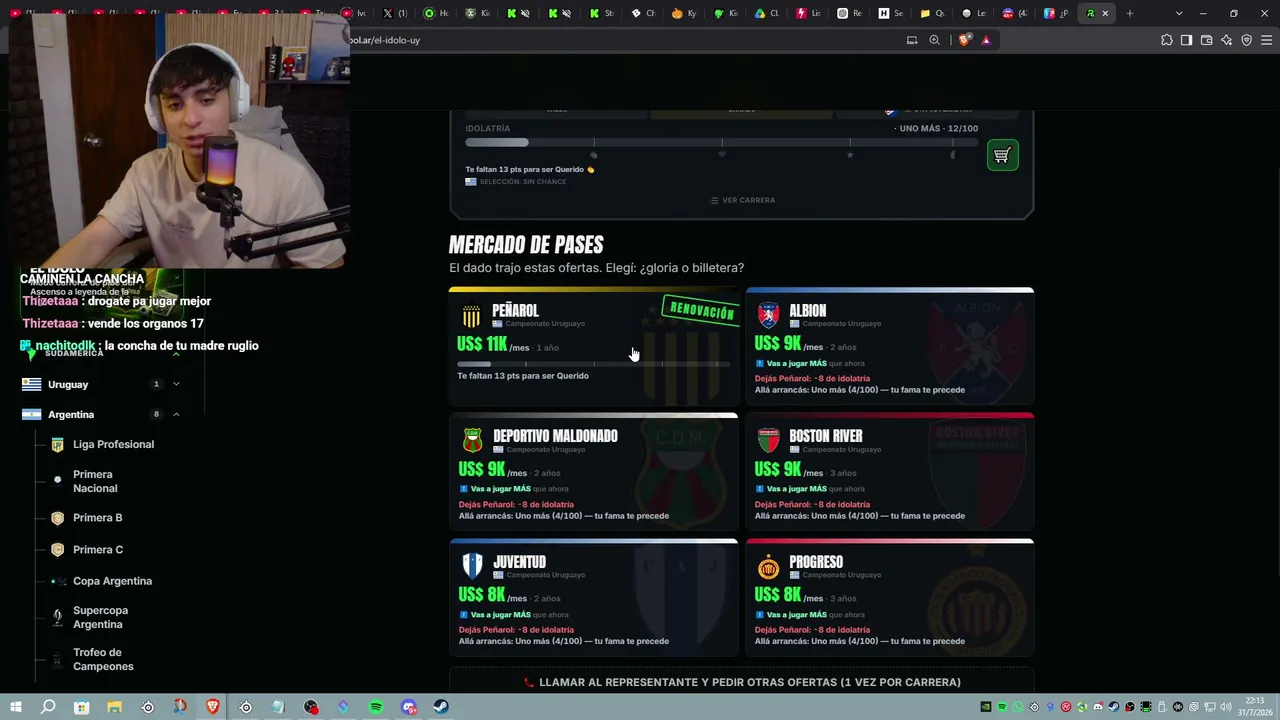The height and width of the screenshot is (720, 1280).
Task: Click the Juventud club crest
Action: coord(472,566)
